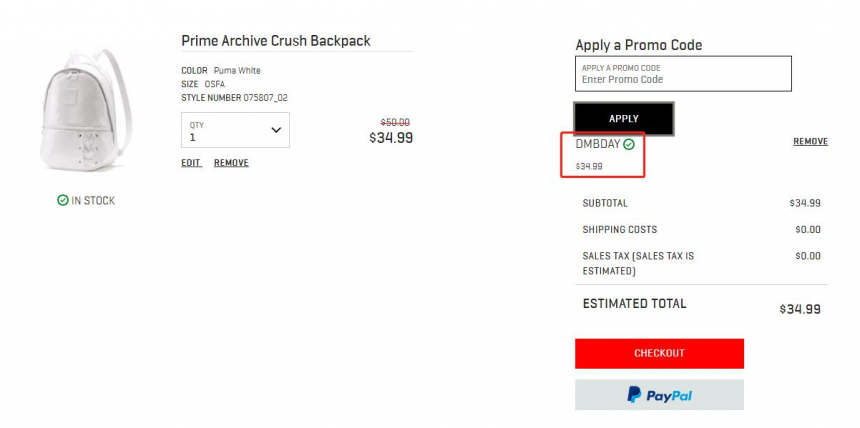Click the white backpack product image
Screen dimensions: 860x428
(86, 110)
